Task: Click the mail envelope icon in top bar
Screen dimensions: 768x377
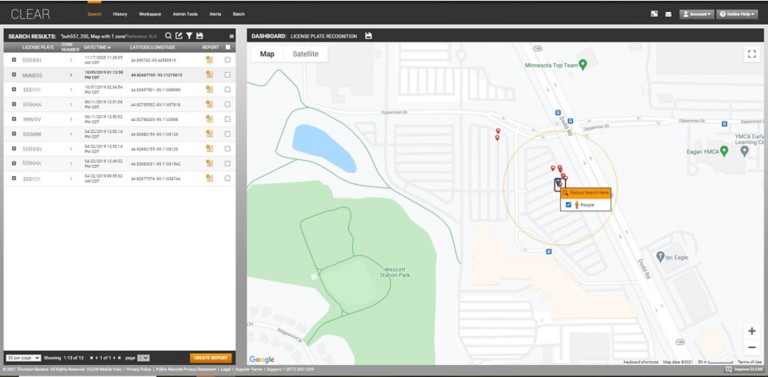Action: click(668, 14)
